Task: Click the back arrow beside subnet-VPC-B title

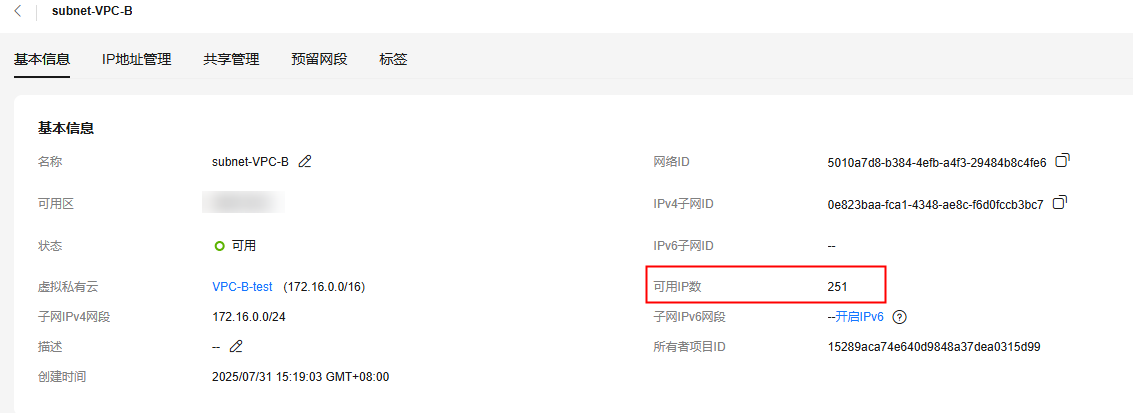Action: tap(18, 11)
